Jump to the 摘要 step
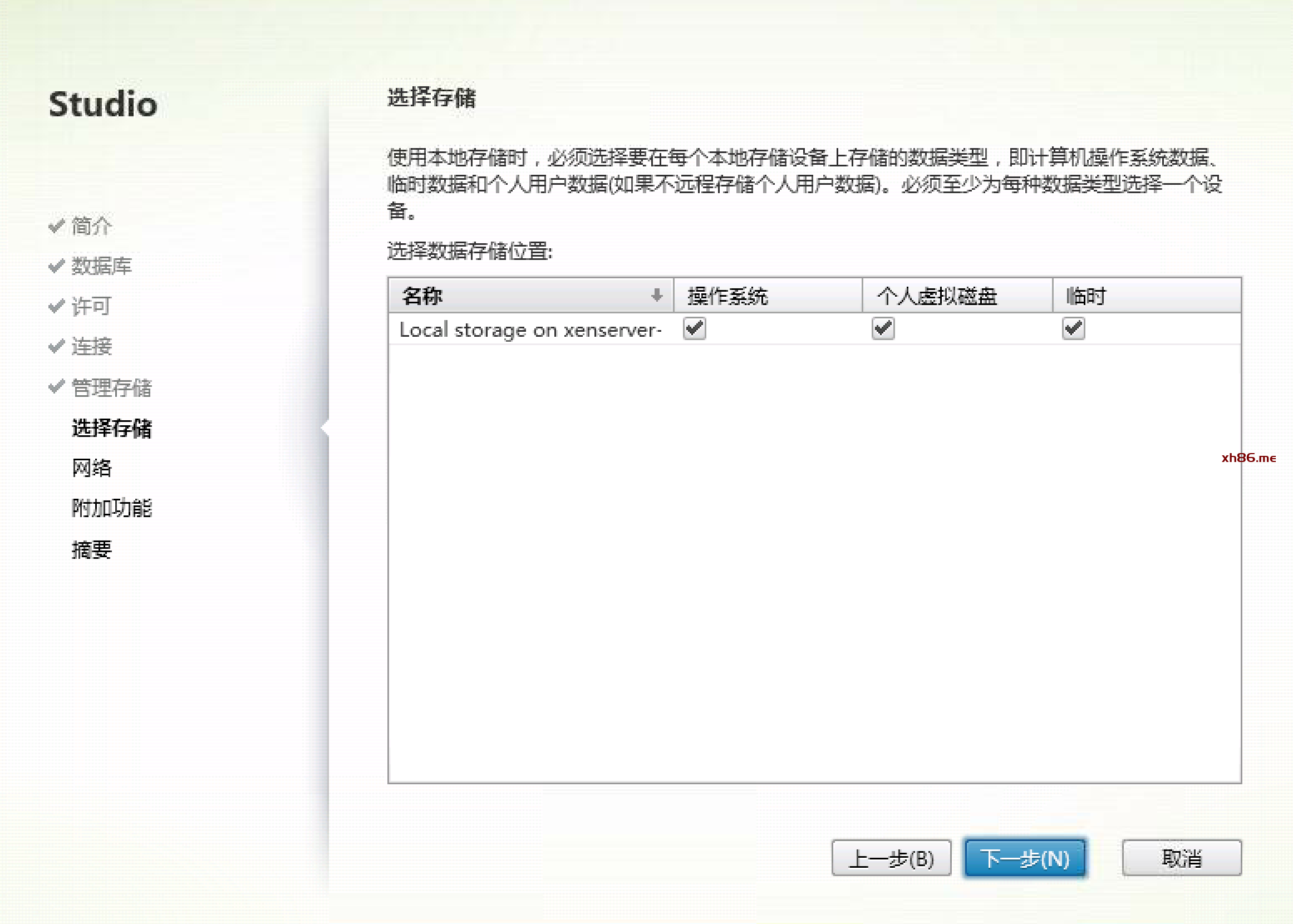Screen dimensions: 1293x924 point(92,549)
